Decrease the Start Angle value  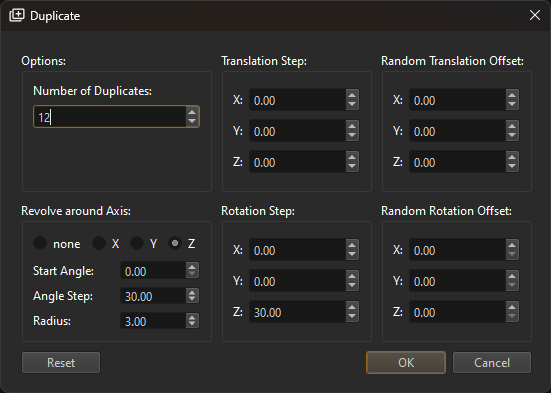192,274
